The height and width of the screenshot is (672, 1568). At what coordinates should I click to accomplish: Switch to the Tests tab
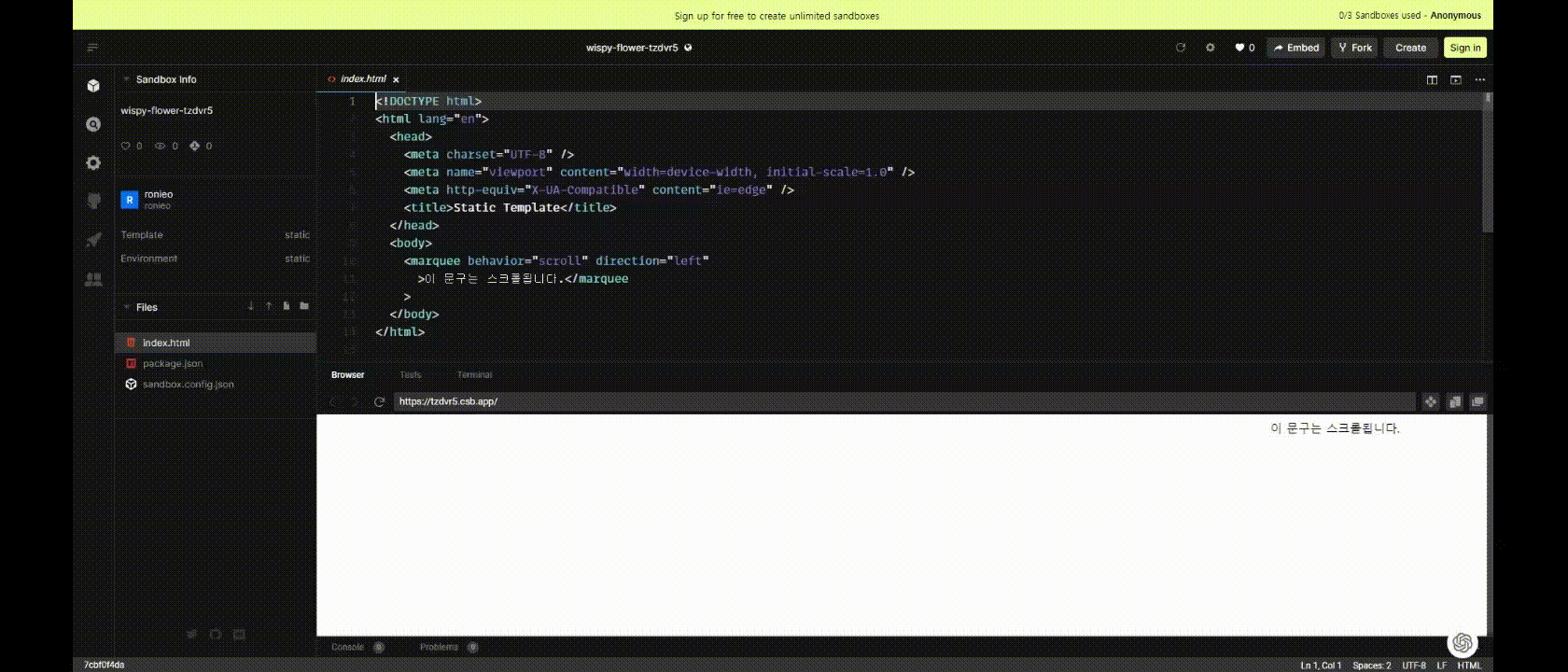point(411,375)
